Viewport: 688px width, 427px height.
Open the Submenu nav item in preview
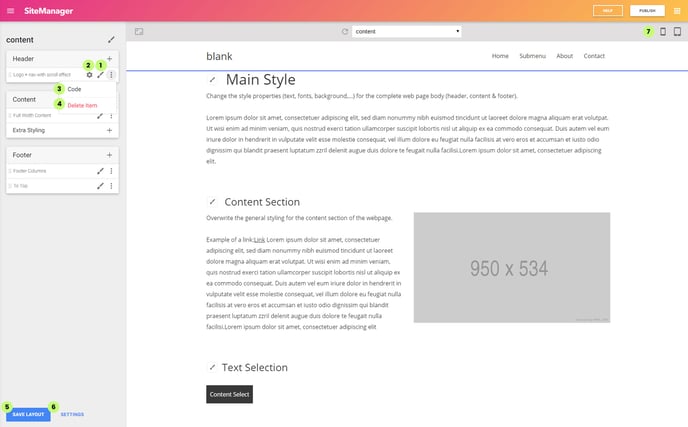click(533, 56)
